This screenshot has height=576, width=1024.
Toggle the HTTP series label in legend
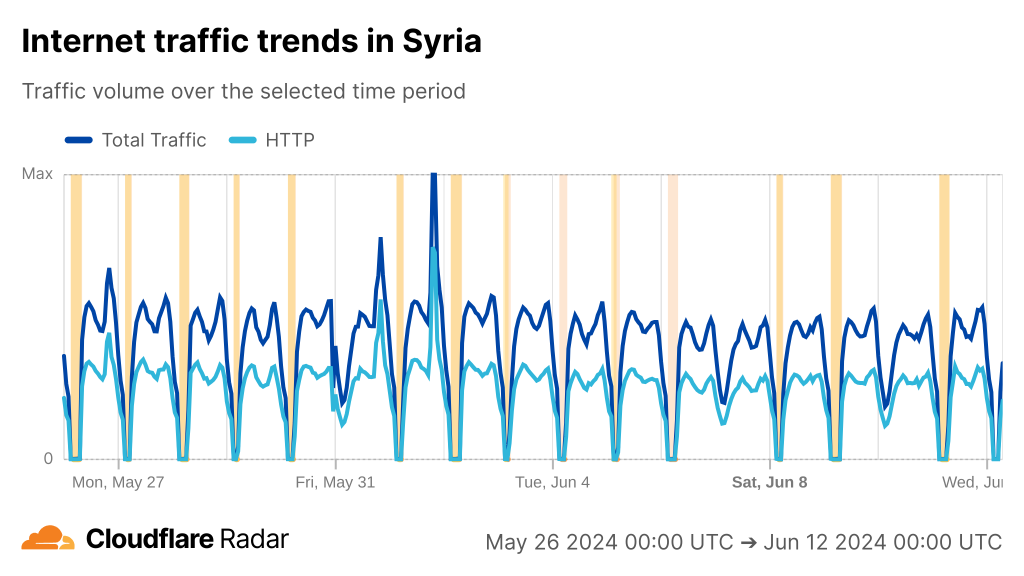(290, 140)
